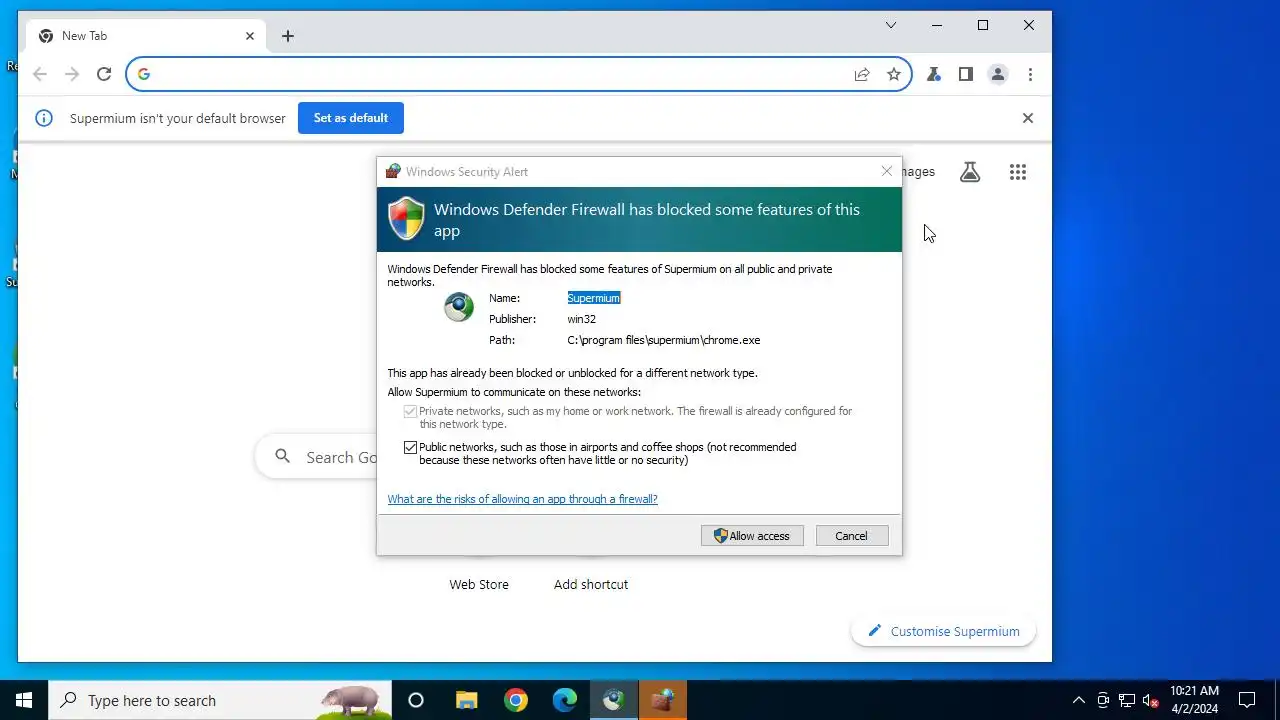Screen dimensions: 1280x720
Task: Open Search Labs flask icon
Action: coord(970,172)
